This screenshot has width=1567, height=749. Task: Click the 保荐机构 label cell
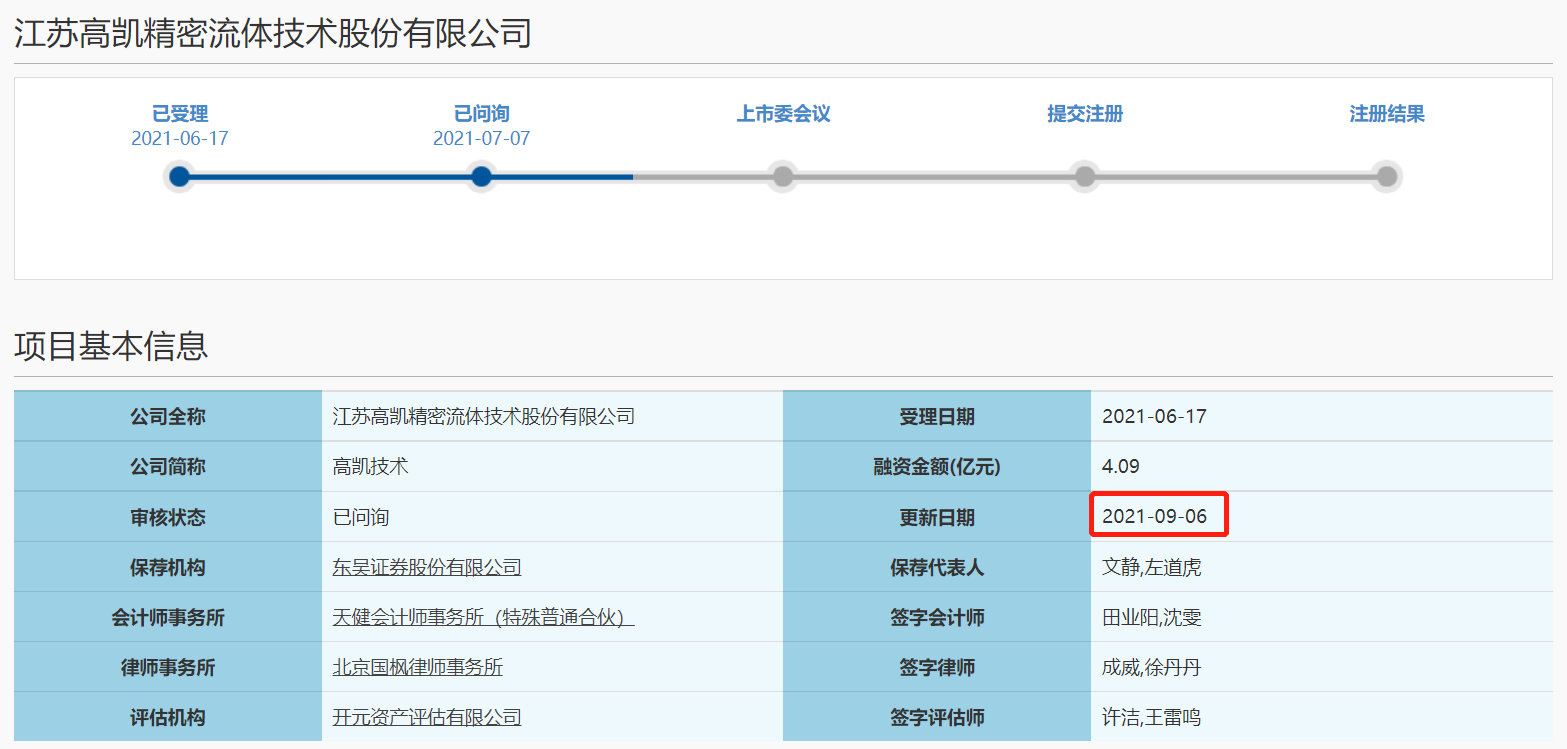tap(168, 567)
